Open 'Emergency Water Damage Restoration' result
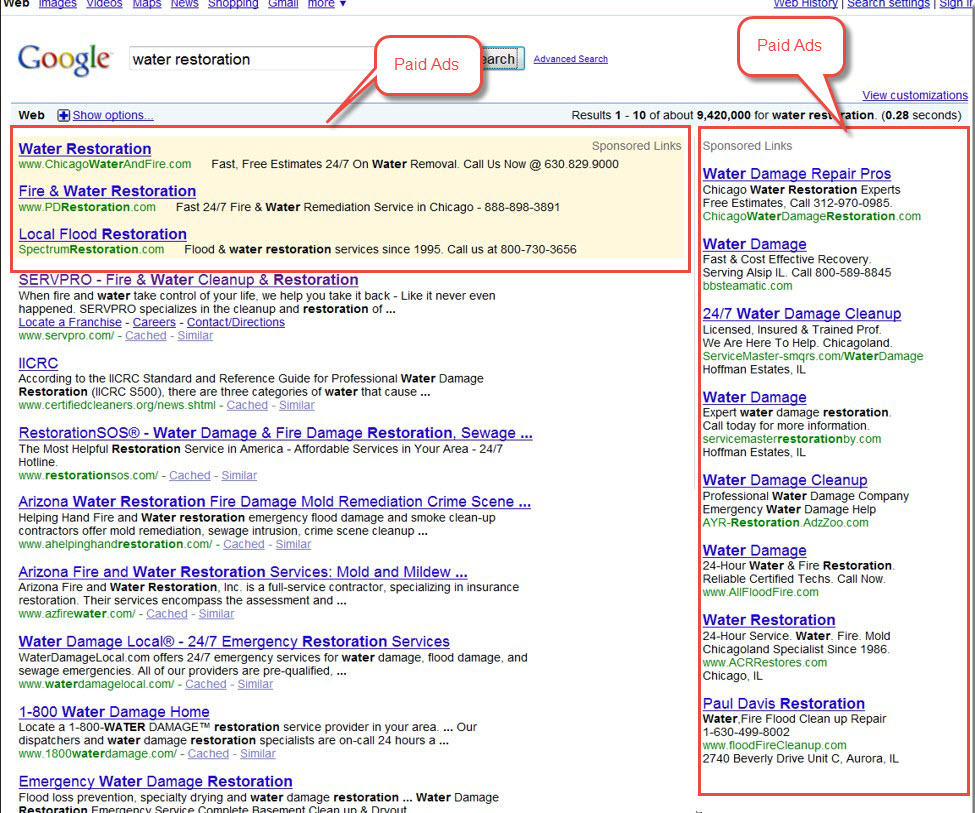The width and height of the screenshot is (975, 813). click(155, 781)
